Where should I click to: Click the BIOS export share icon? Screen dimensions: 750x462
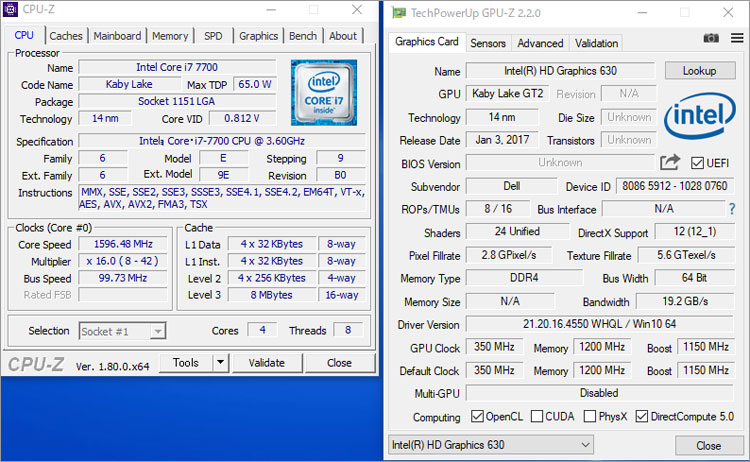669,163
